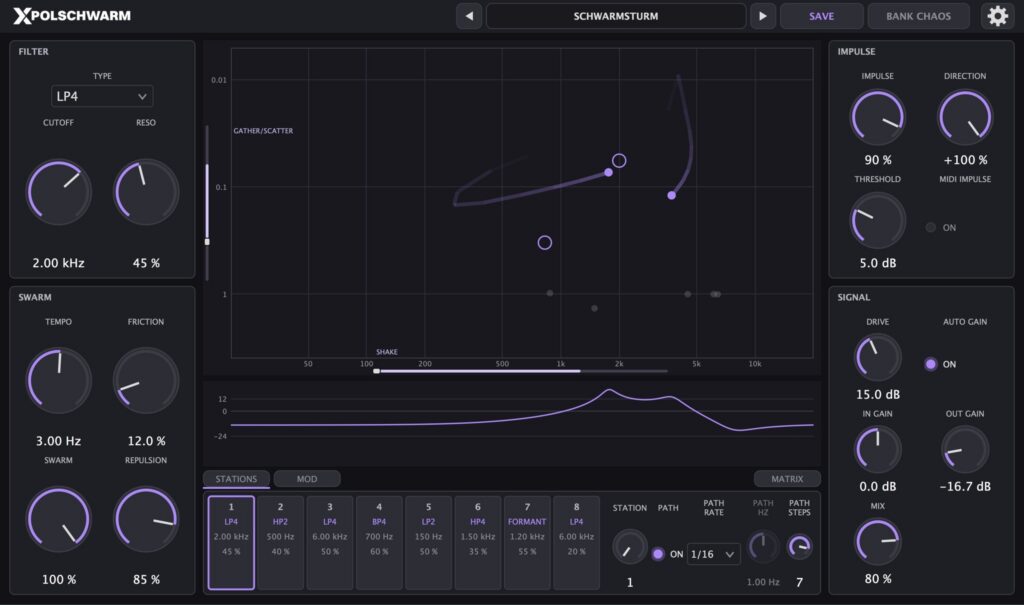Viewport: 1024px width, 605px height.
Task: Toggle MIDI Impulse on
Action: [x=931, y=227]
